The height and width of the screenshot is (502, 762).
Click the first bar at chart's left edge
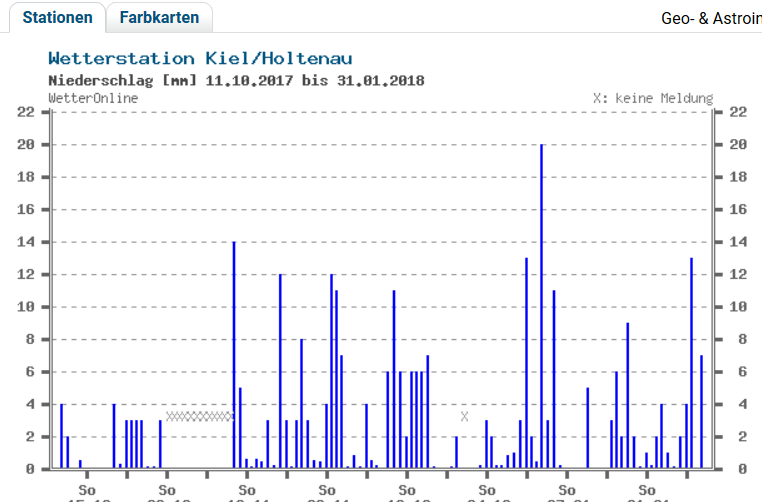[61, 436]
